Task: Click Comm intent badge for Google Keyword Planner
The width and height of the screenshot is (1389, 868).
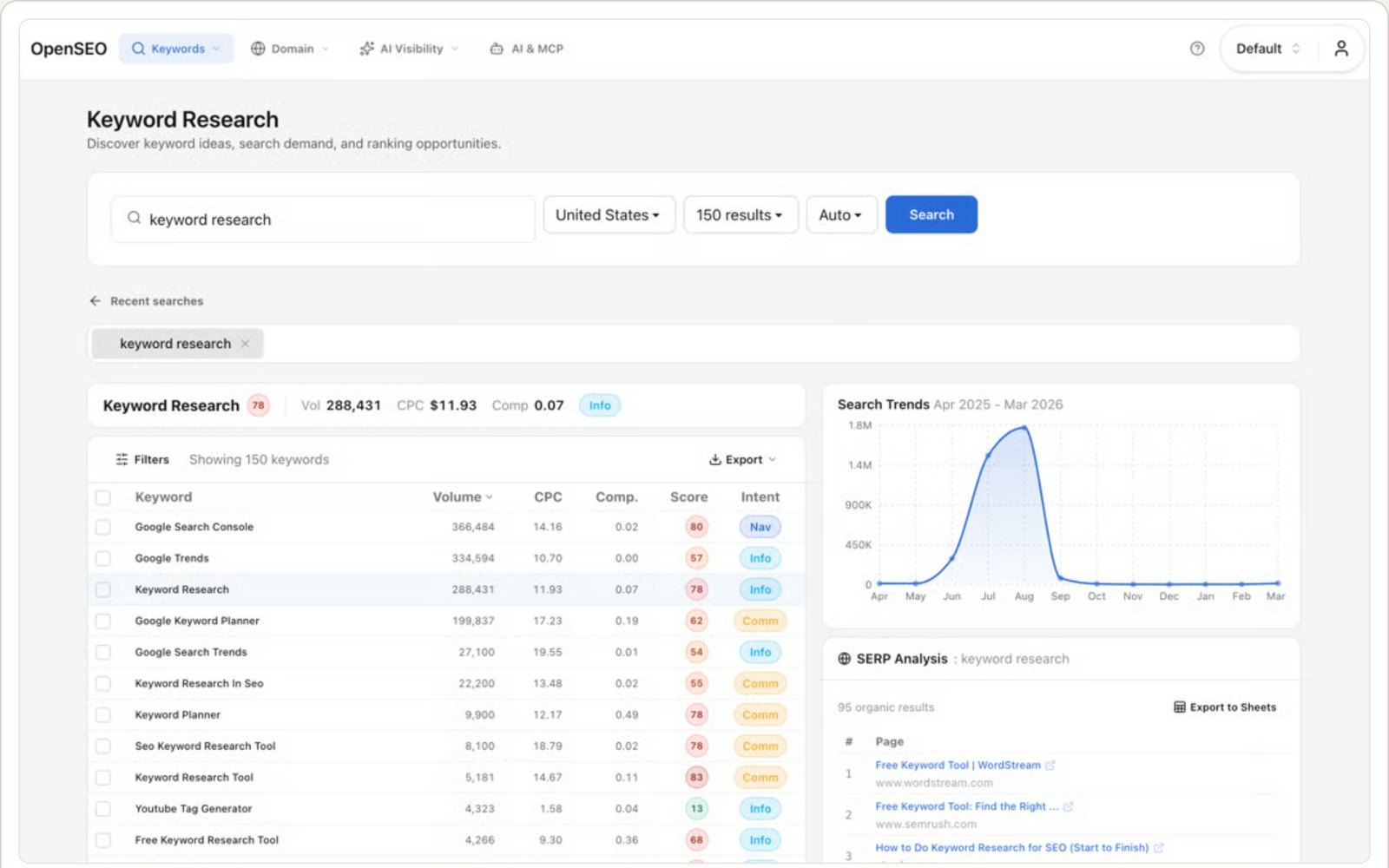Action: click(x=760, y=621)
